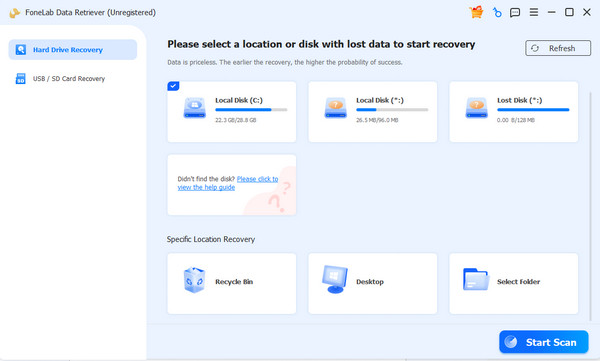Click Lost Disk (*:) usage bar
Screen dimensions: 600x361
[x=533, y=110]
